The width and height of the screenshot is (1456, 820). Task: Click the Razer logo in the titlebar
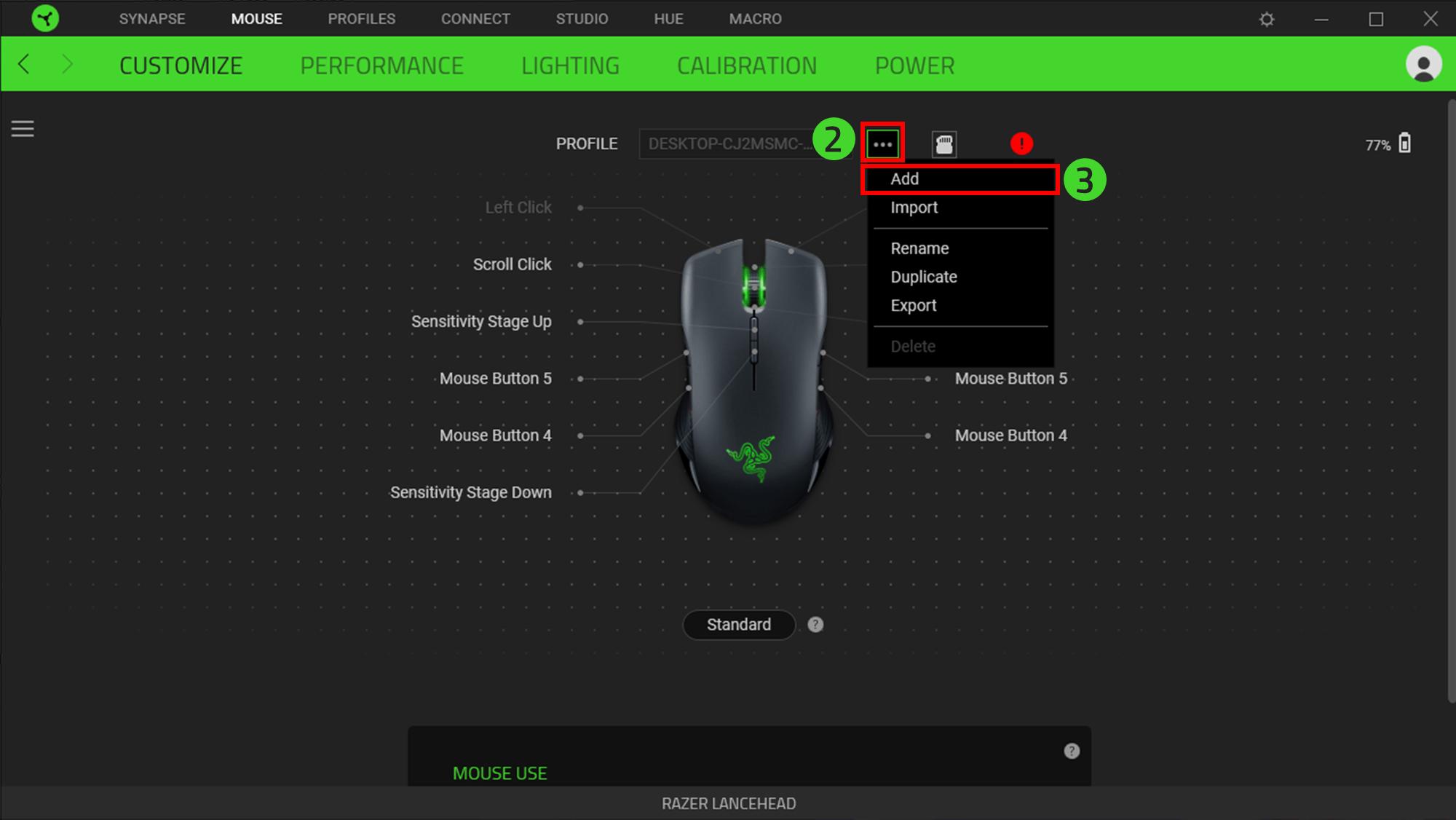click(x=44, y=18)
